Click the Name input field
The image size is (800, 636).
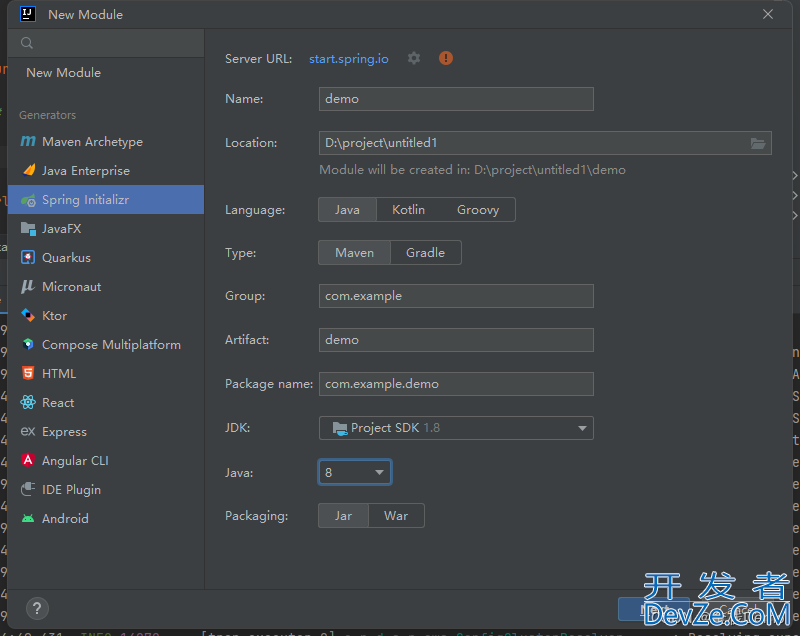click(456, 99)
